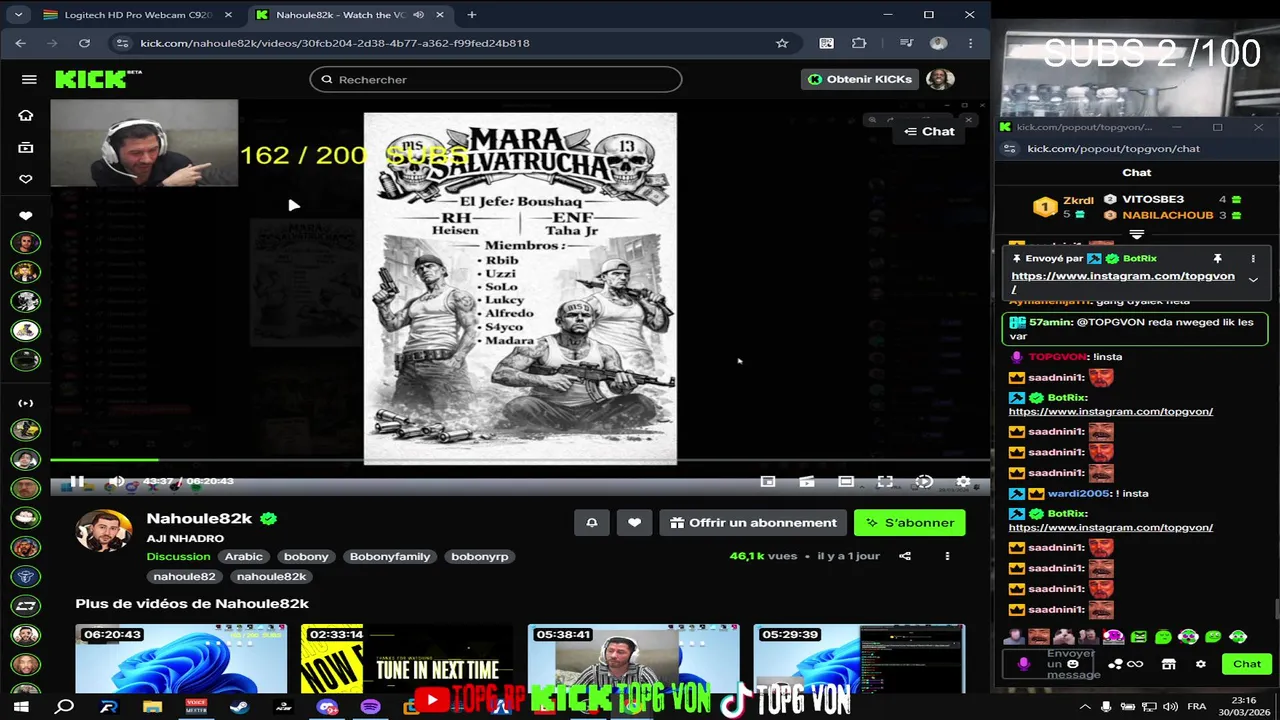Open chat settings gear
The height and width of the screenshot is (720, 1280).
click(x=1200, y=664)
